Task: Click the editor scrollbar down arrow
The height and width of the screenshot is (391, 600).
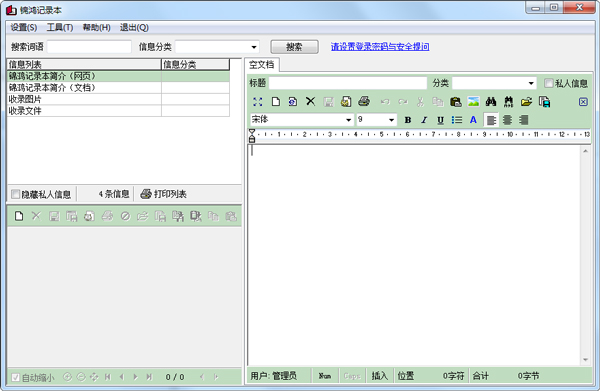Action: (x=585, y=360)
